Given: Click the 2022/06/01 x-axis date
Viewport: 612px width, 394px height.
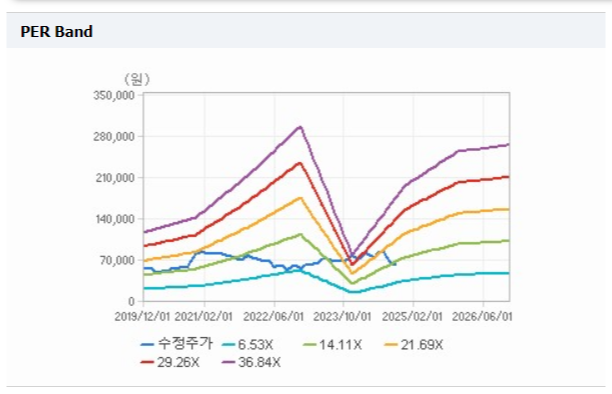Looking at the screenshot, I should coord(274,316).
